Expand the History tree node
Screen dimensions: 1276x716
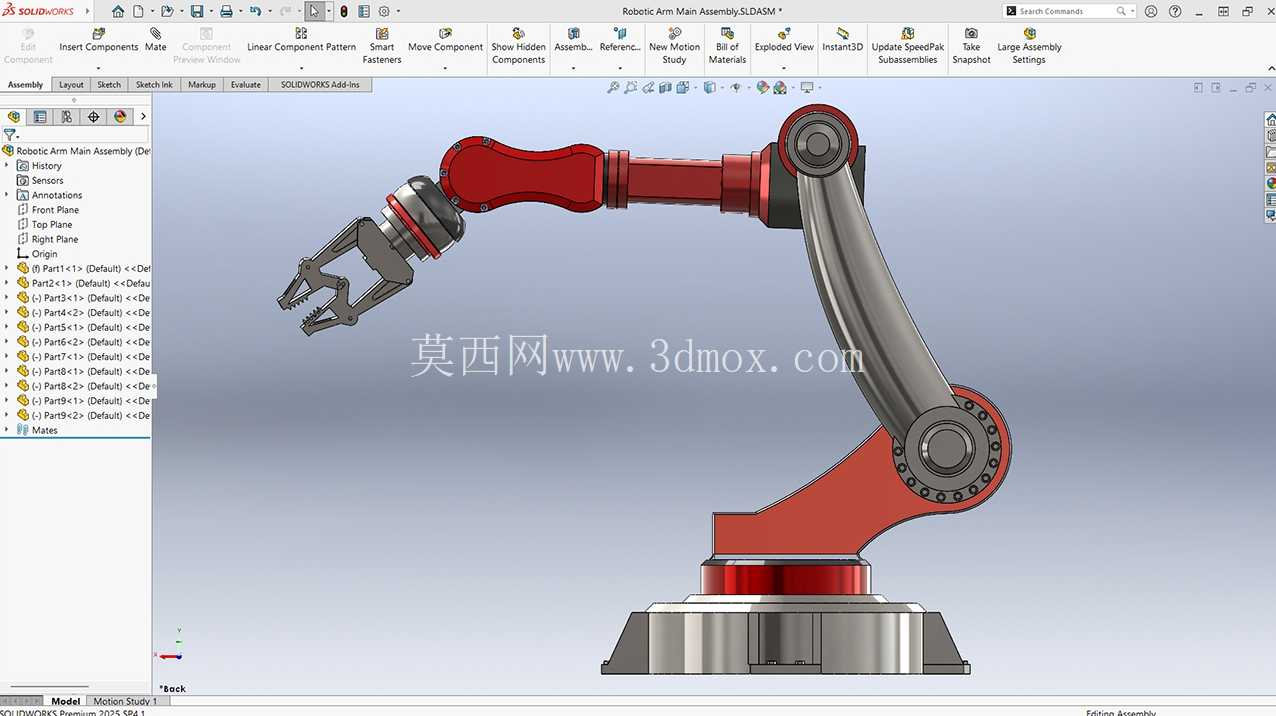7,166
